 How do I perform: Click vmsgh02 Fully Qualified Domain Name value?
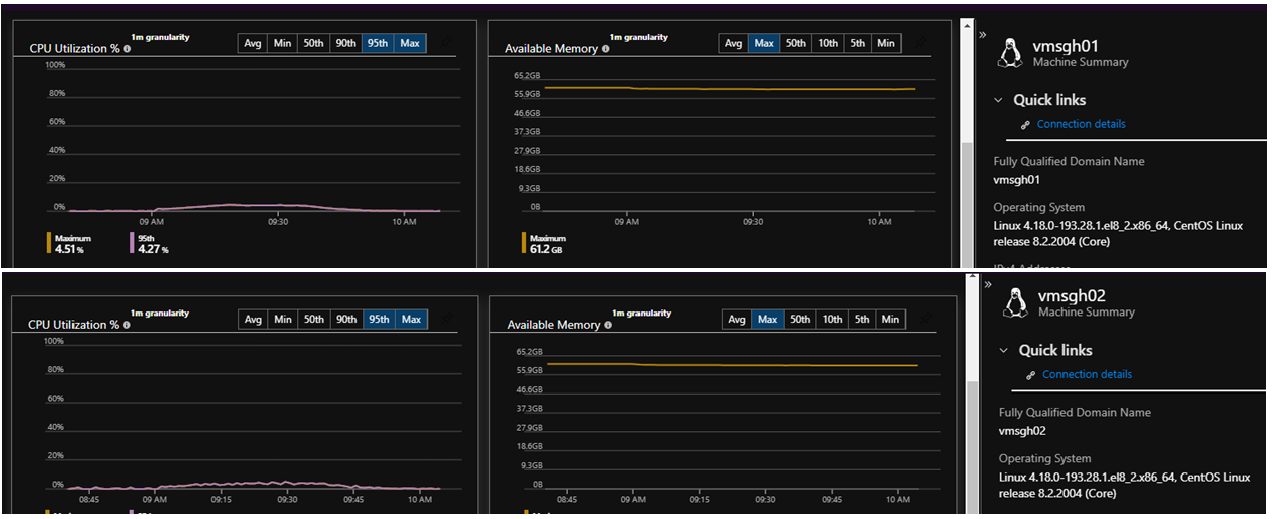[1022, 432]
